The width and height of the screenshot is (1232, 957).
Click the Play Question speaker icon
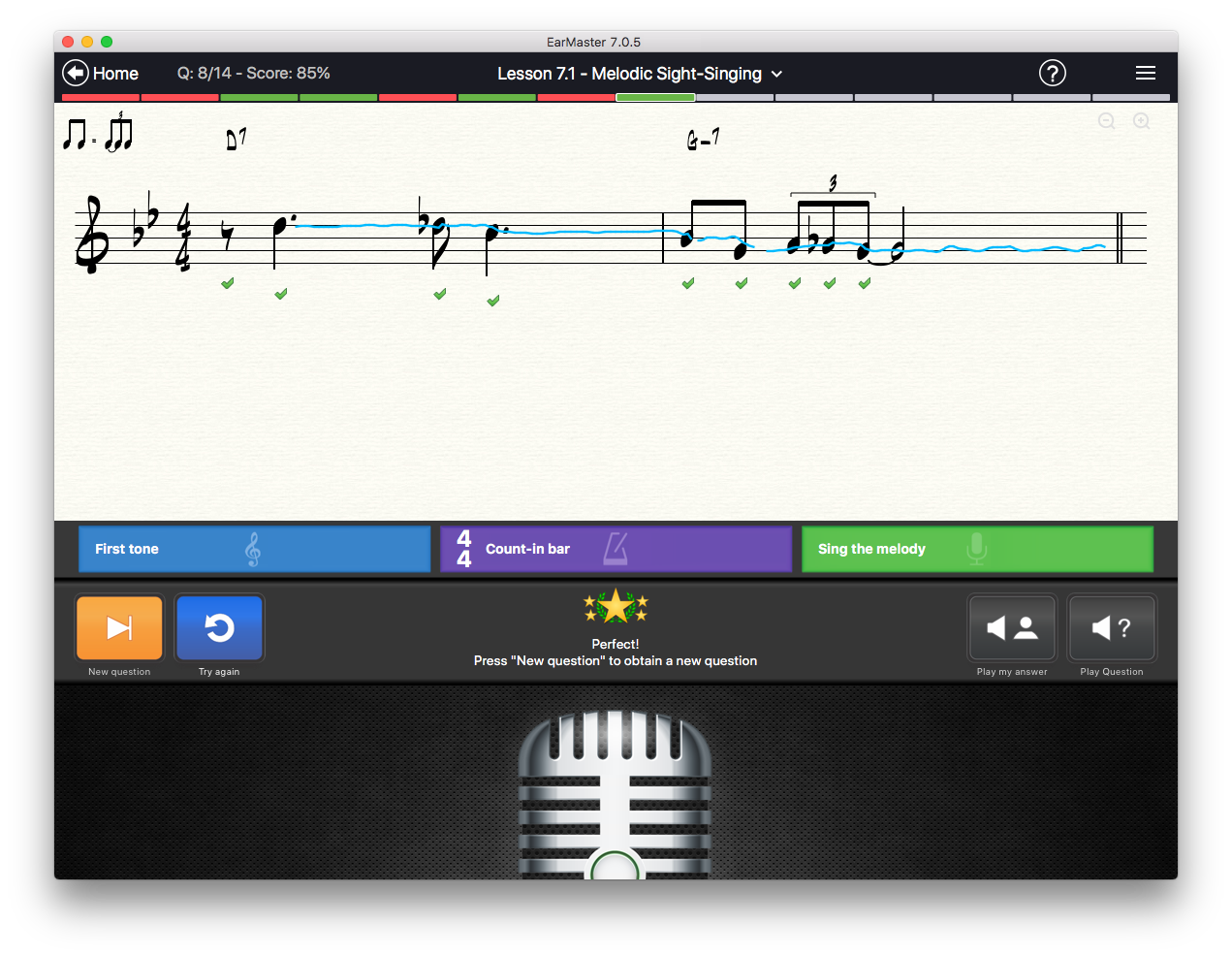(1111, 628)
